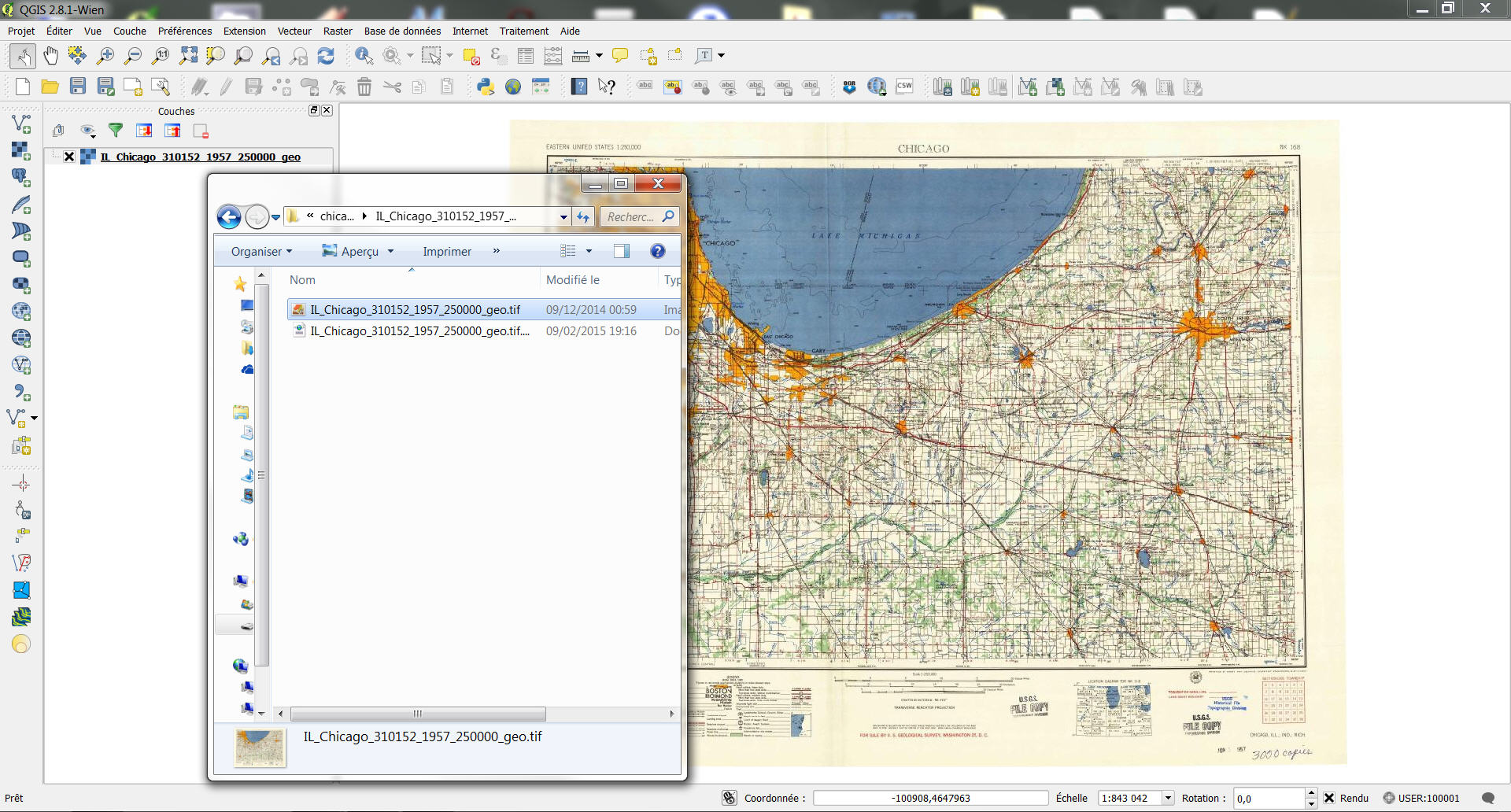Select the Pan Map hand tool

(50, 55)
